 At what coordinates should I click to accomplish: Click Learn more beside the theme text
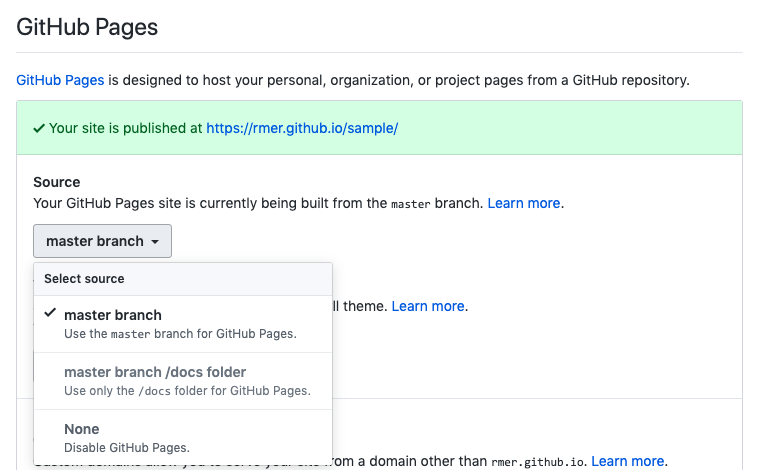428,306
